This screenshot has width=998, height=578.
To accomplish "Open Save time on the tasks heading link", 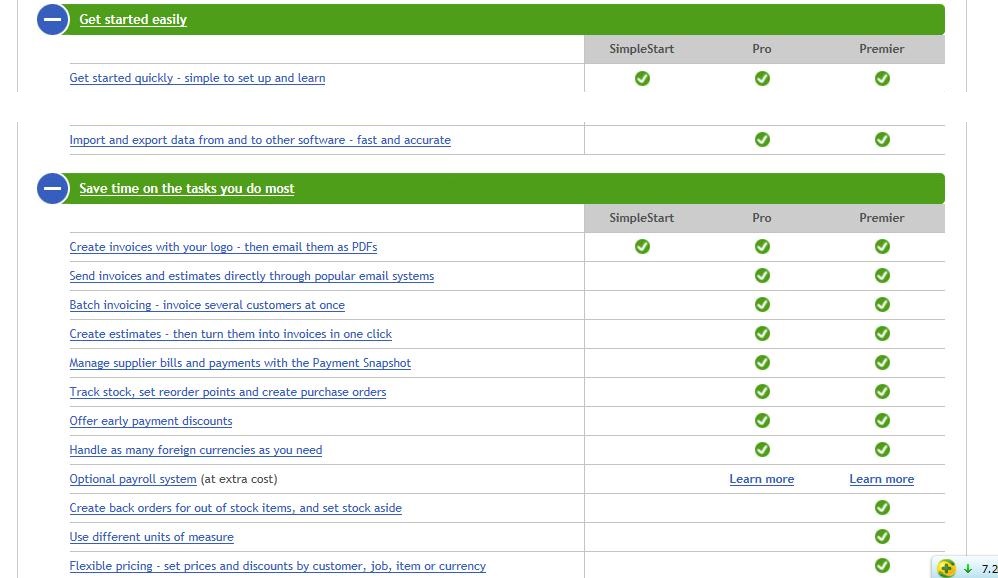I will tap(186, 188).
